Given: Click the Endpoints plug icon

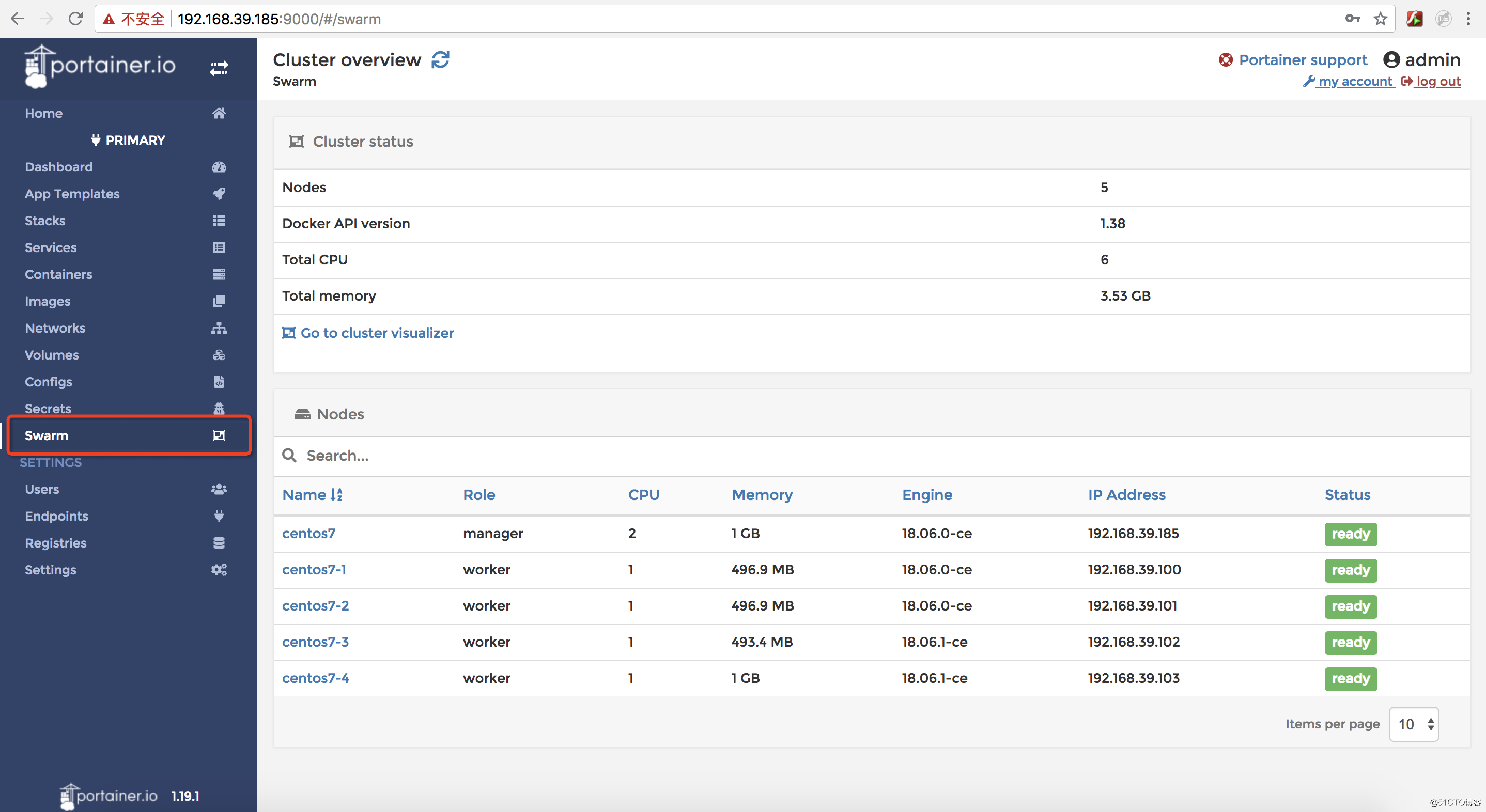Looking at the screenshot, I should click(x=219, y=516).
